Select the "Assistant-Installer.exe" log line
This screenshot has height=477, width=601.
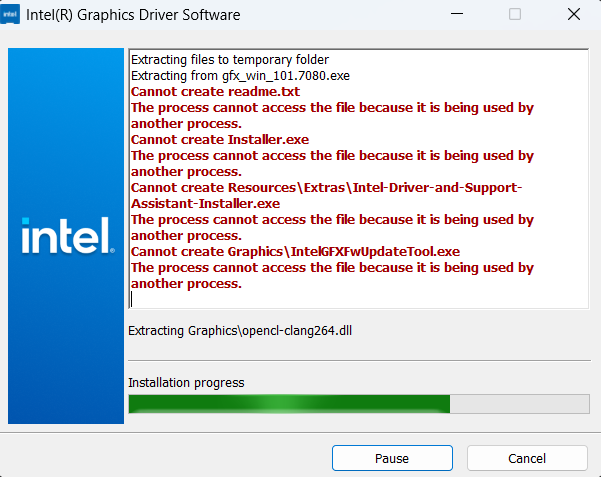205,204
